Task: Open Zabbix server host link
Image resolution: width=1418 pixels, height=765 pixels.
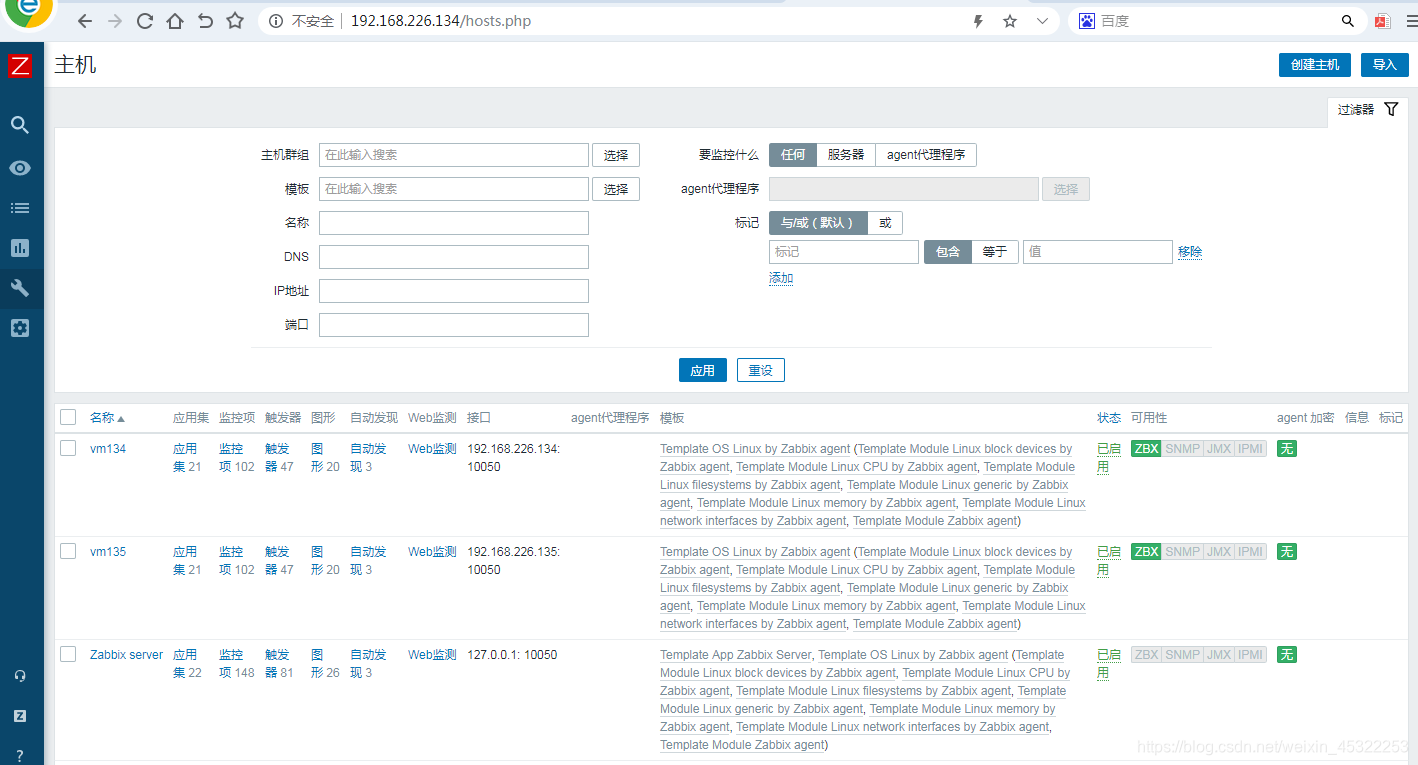Action: (126, 655)
